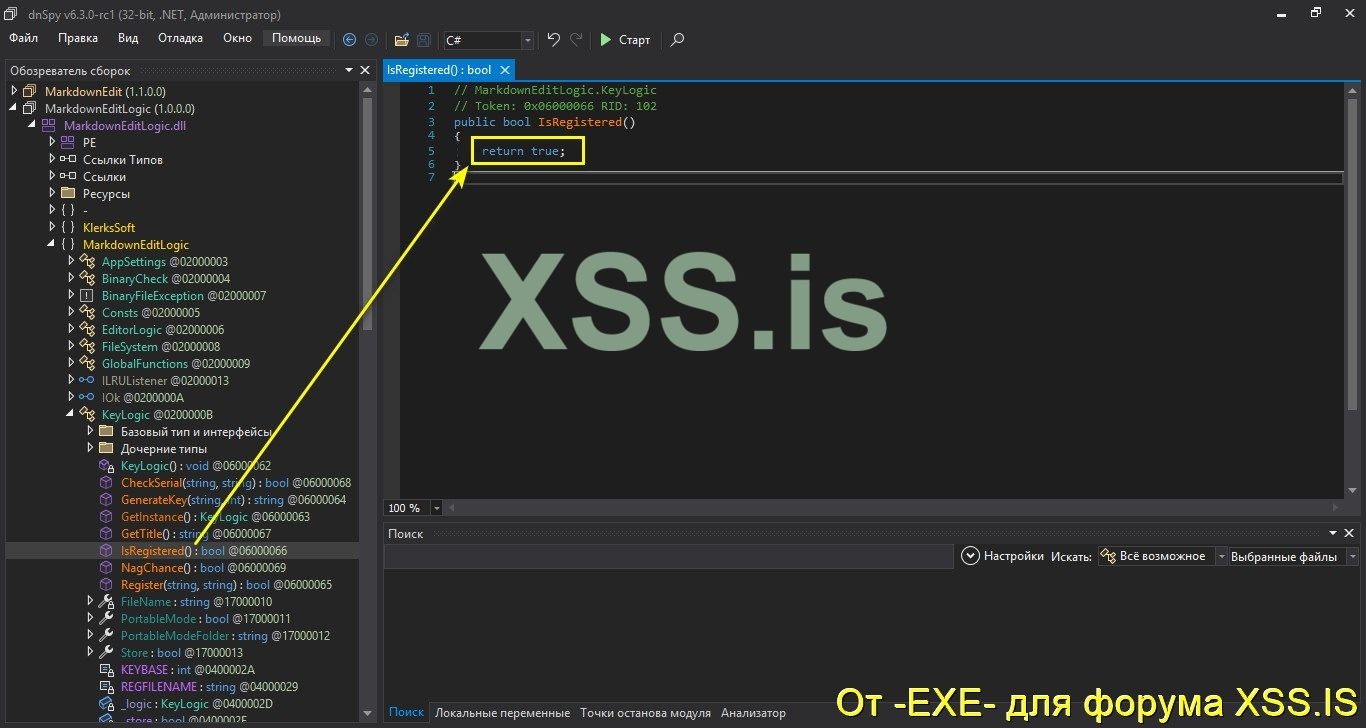Click the Start debugging icon
Screen dimensions: 1366x728
click(607, 40)
